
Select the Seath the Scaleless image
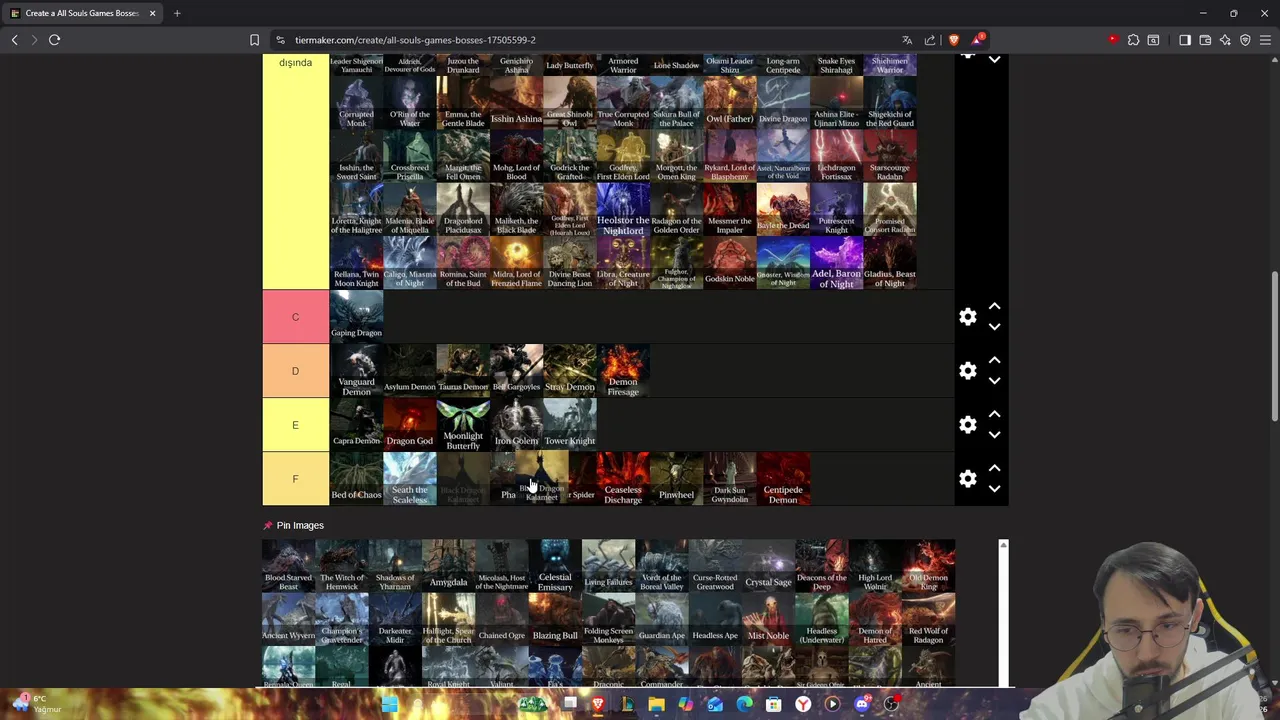click(x=409, y=479)
